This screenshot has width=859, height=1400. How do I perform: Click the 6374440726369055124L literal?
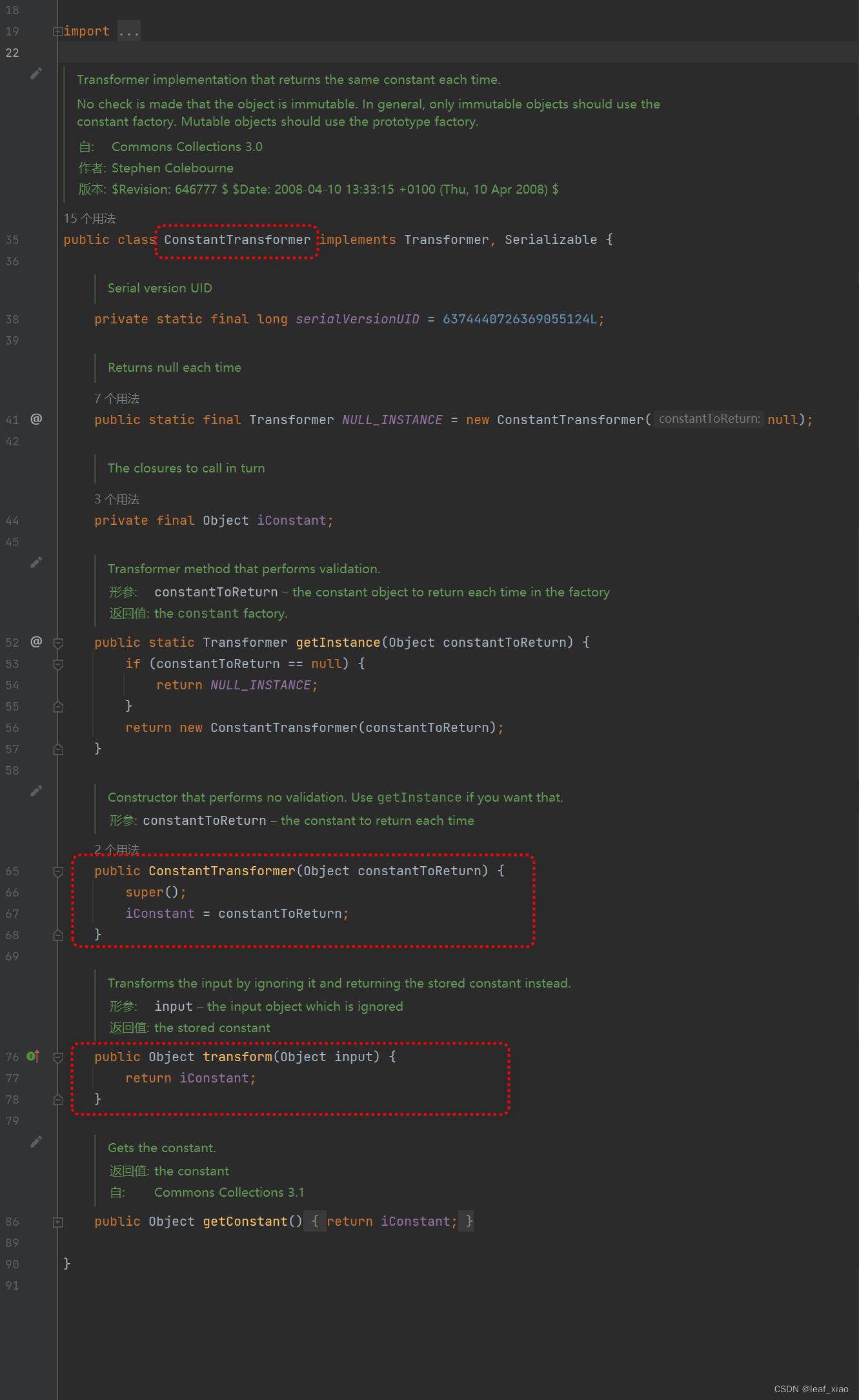click(x=520, y=319)
